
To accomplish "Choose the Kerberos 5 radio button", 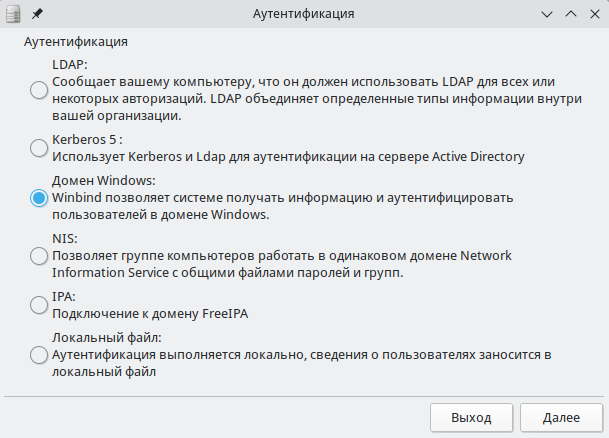I will 39,148.
